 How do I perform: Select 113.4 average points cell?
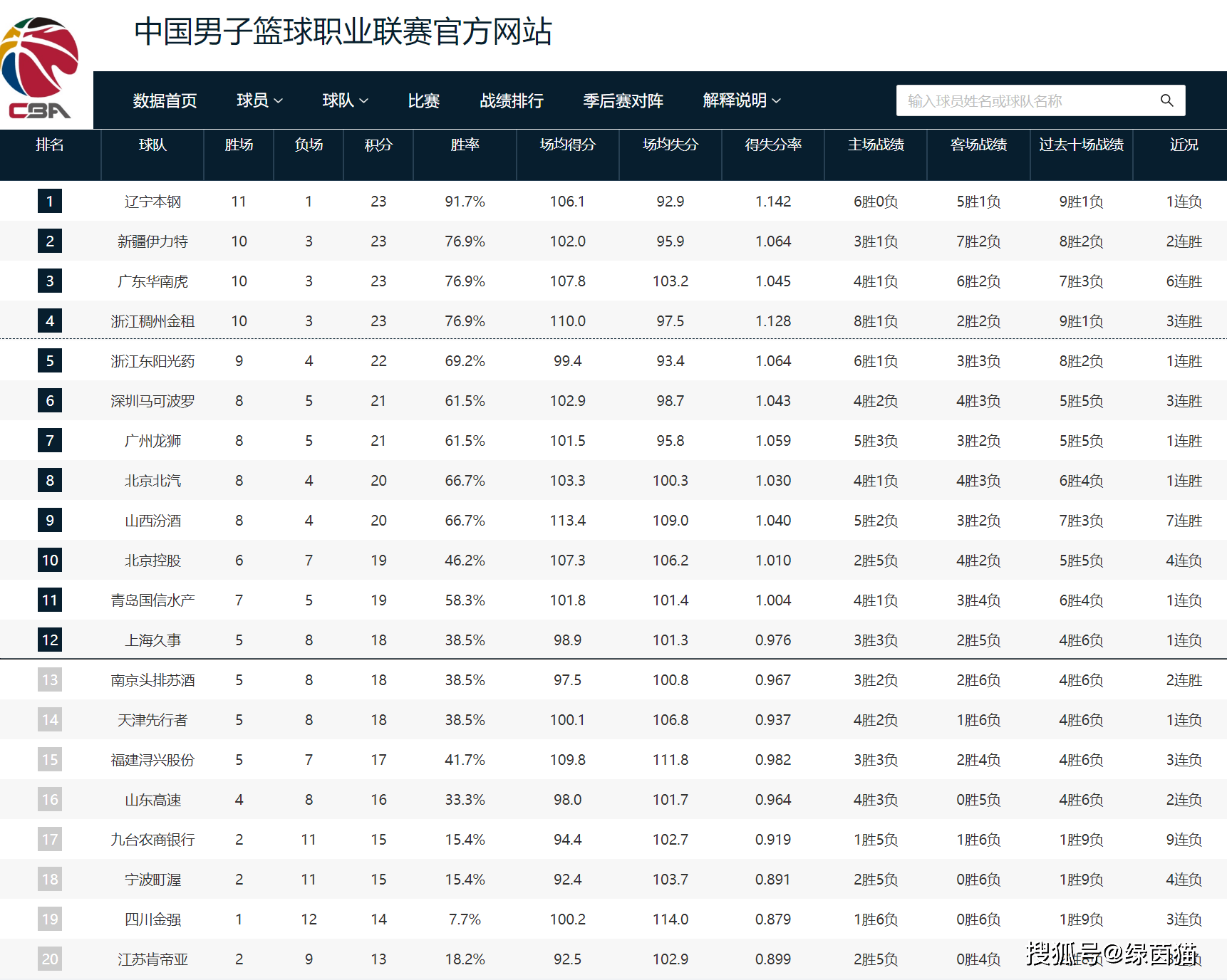coord(567,521)
